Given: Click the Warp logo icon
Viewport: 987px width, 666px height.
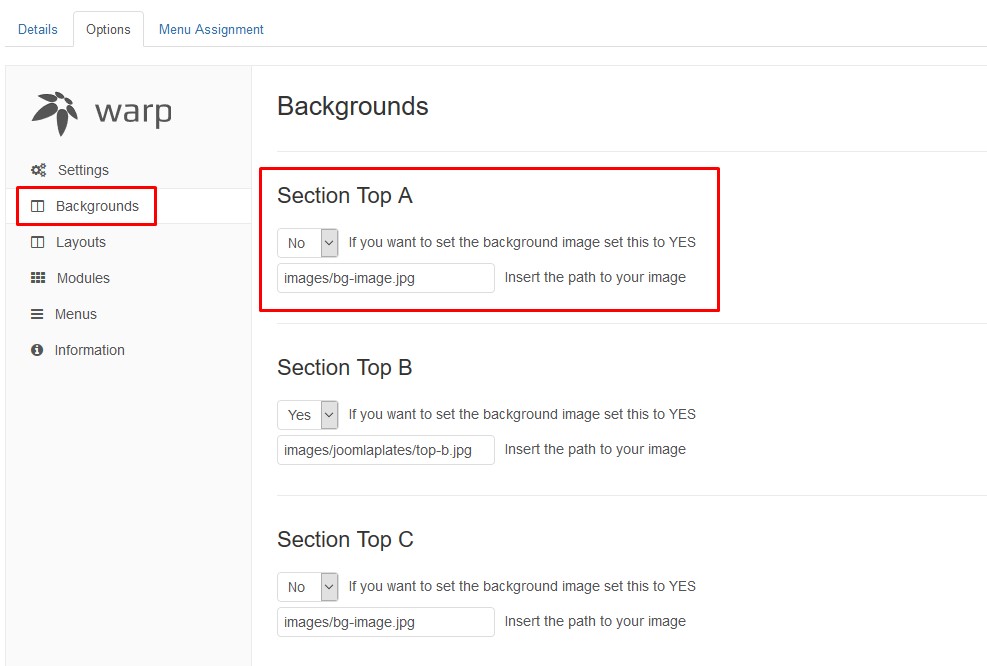Looking at the screenshot, I should [x=55, y=112].
